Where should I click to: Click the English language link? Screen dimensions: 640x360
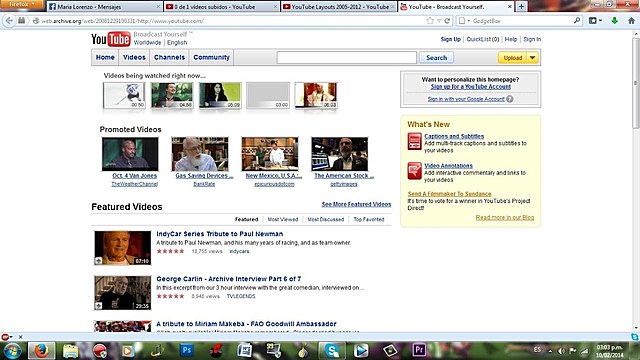tap(177, 42)
